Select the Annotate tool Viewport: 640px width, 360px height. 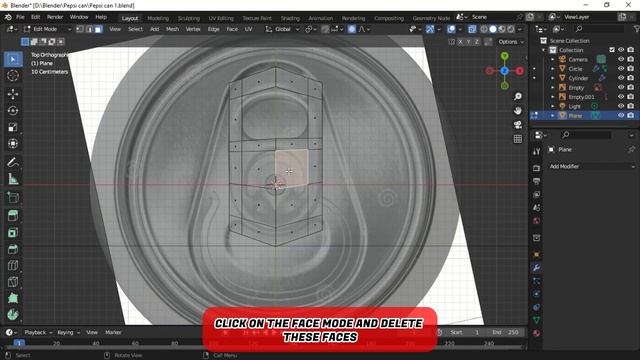(13, 162)
